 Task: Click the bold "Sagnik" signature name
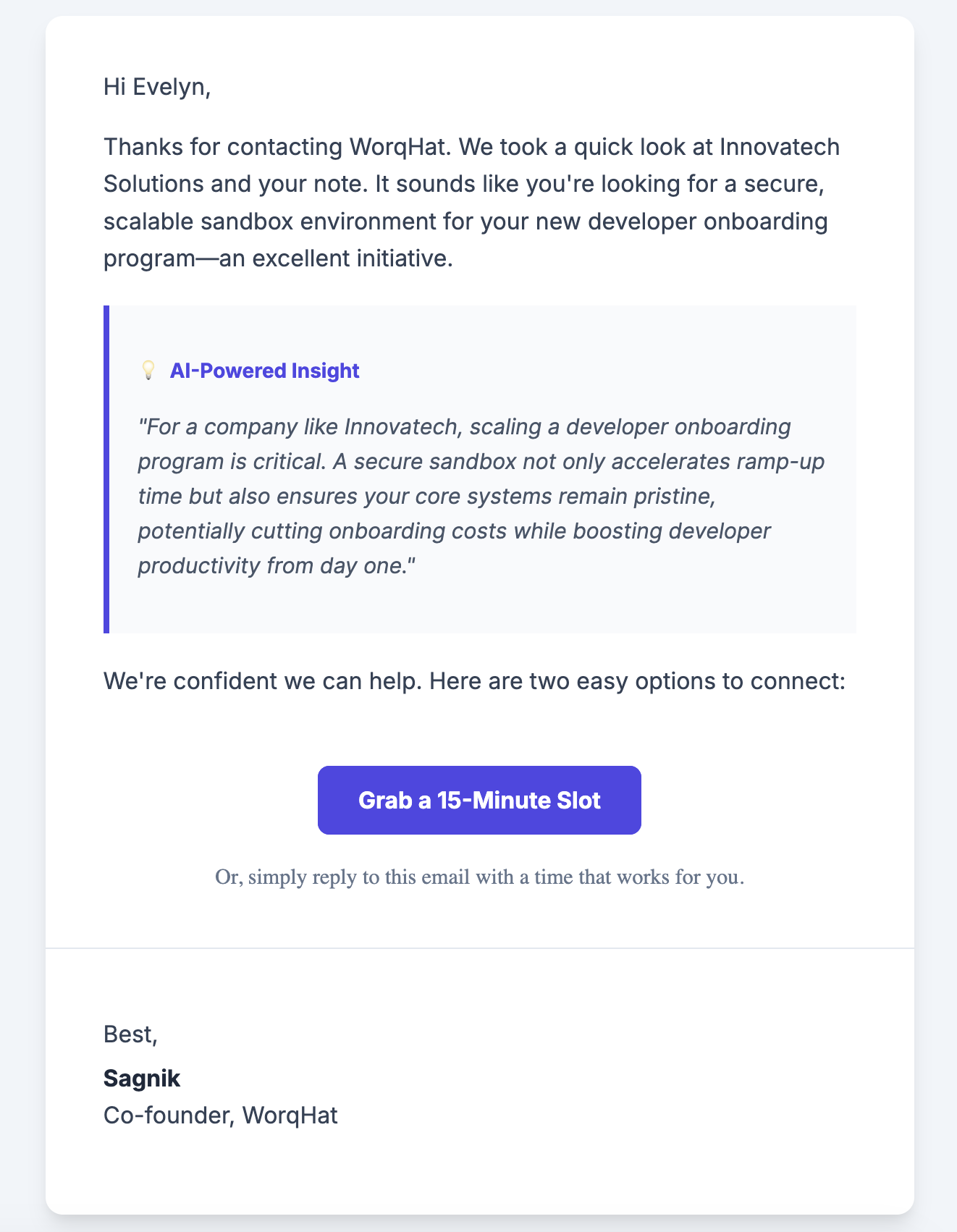click(x=142, y=1078)
